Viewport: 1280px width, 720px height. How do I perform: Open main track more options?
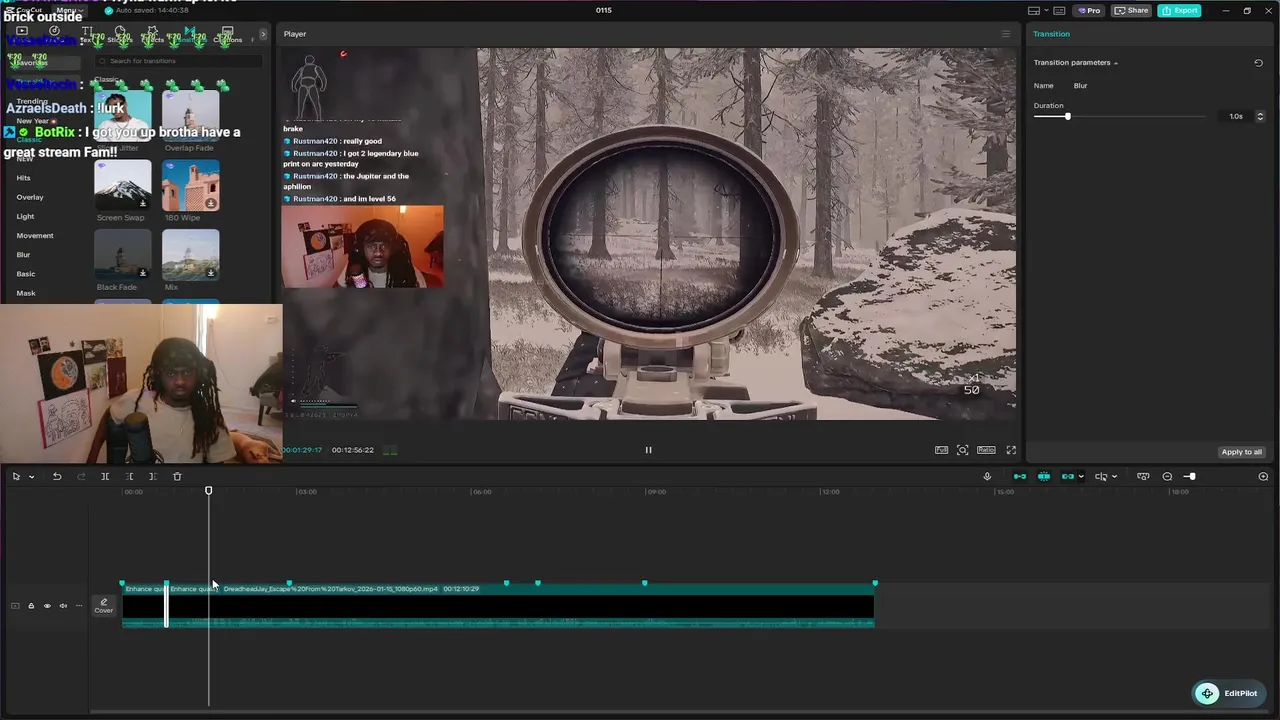pyautogui.click(x=79, y=606)
